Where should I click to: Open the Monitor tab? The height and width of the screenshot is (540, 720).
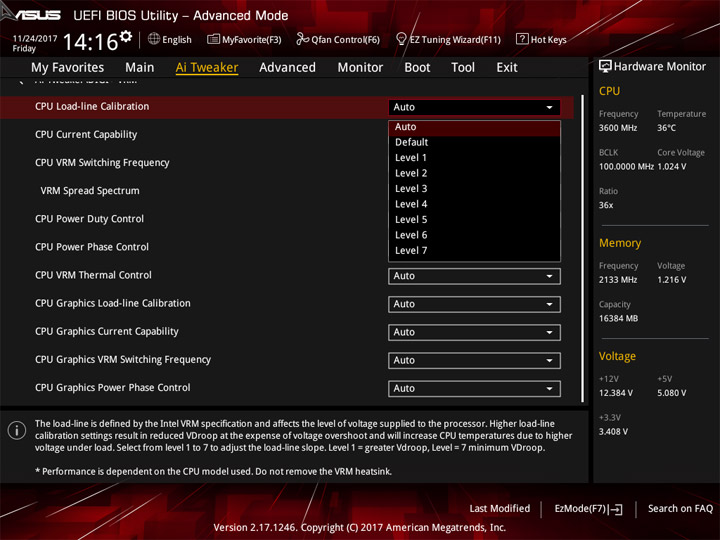360,68
